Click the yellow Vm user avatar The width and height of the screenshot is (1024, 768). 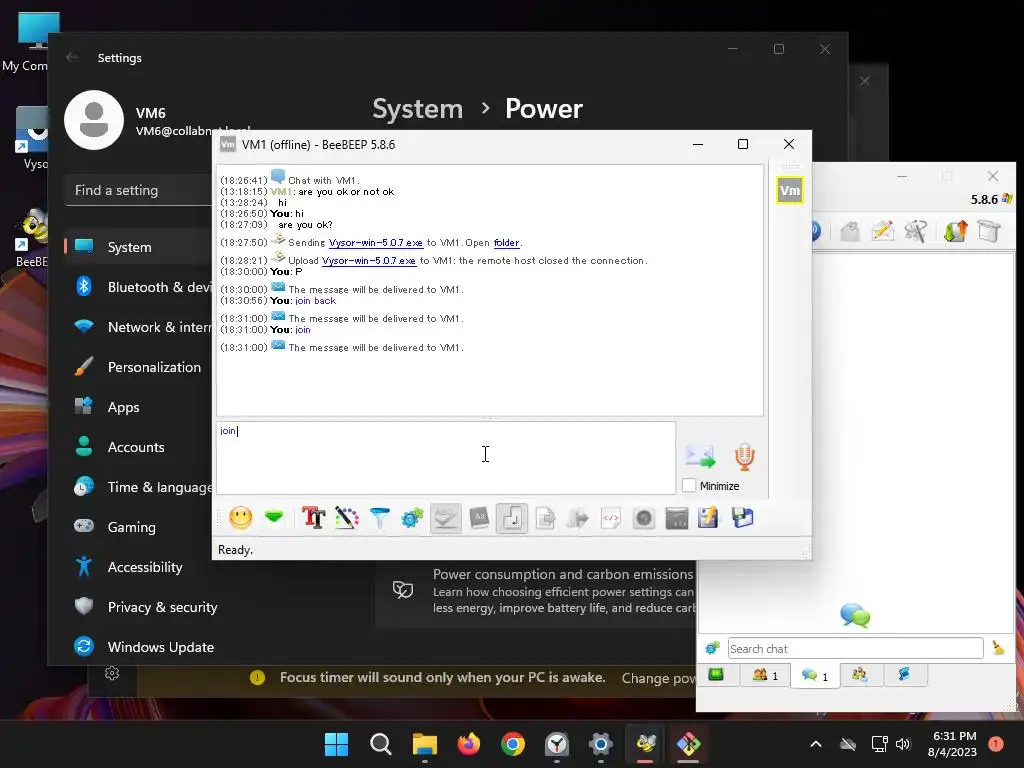790,191
